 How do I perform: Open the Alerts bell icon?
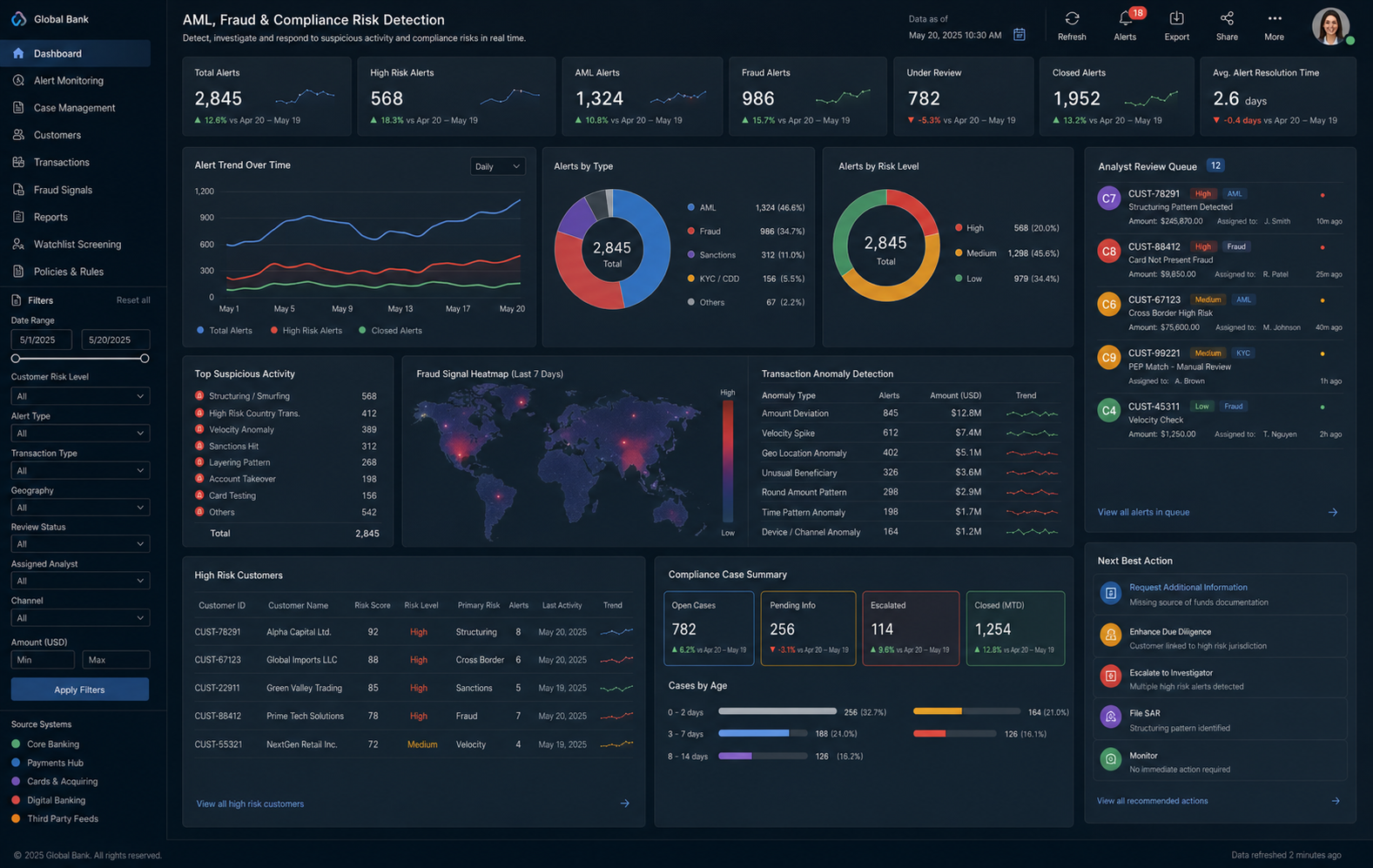click(x=1125, y=18)
